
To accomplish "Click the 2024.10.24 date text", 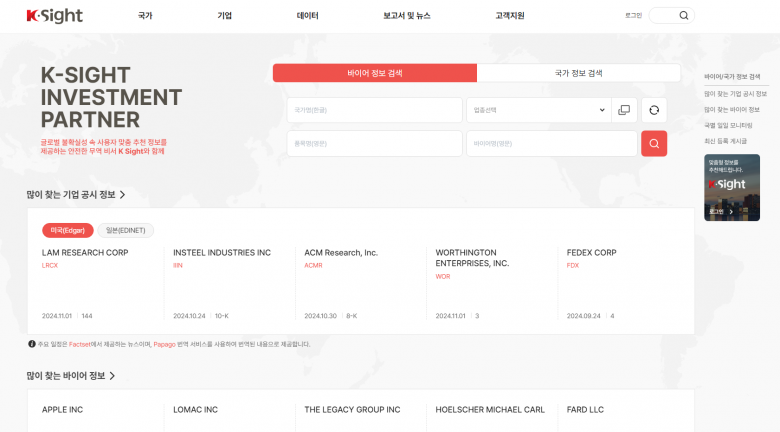I will click(x=189, y=316).
